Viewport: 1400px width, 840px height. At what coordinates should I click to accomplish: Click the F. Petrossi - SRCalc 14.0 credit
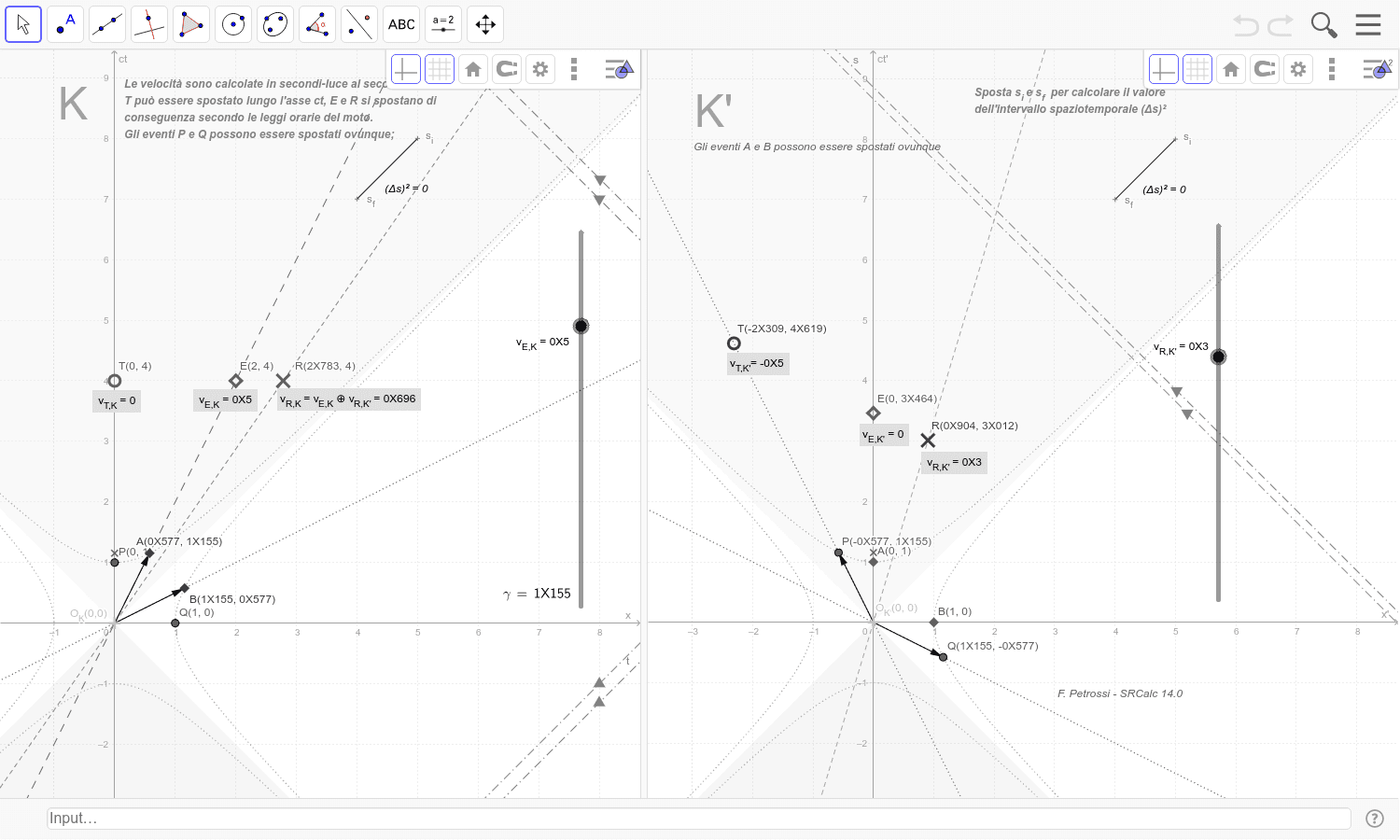(x=1120, y=693)
